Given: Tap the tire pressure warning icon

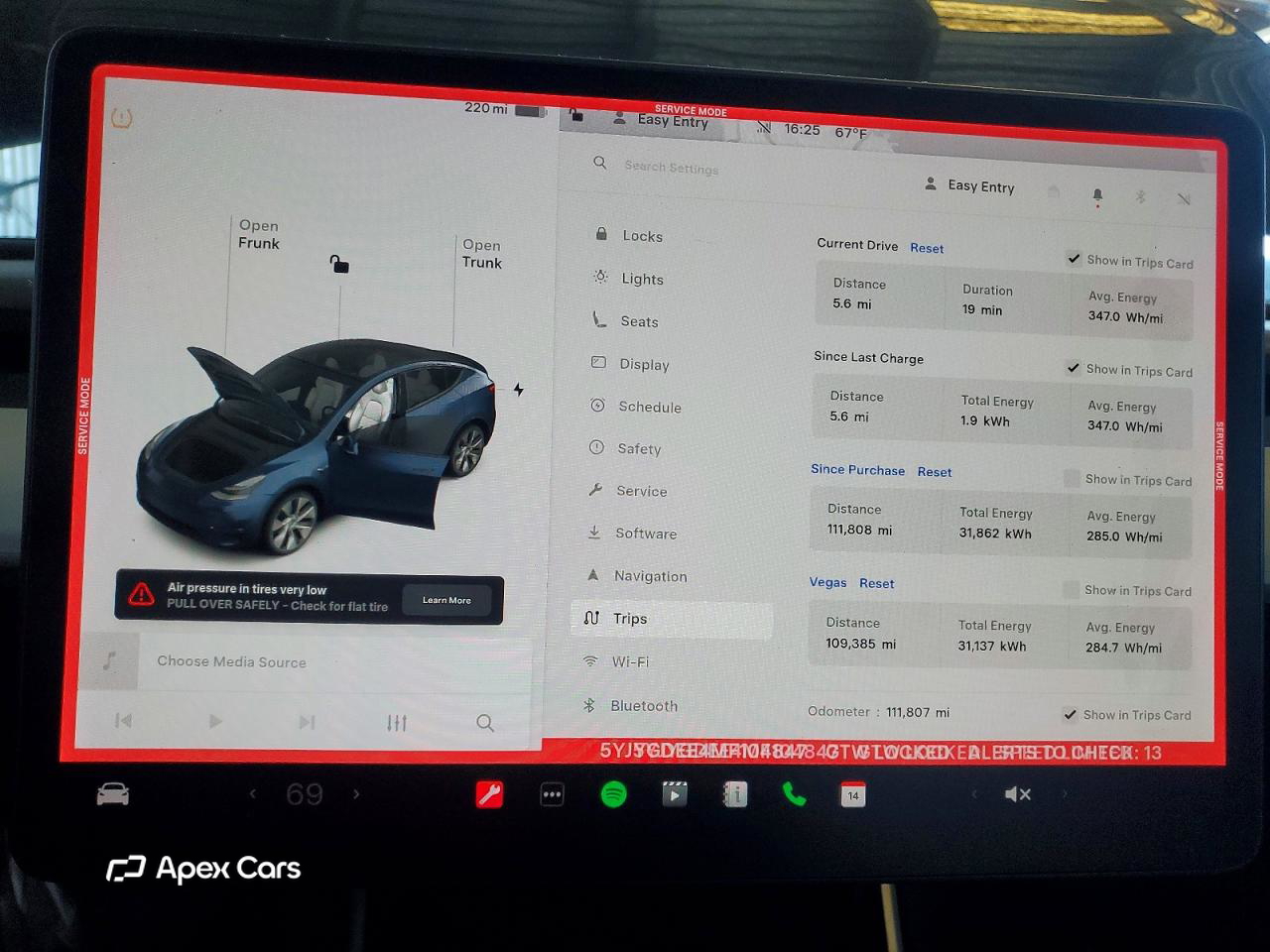Looking at the screenshot, I should click(121, 118).
